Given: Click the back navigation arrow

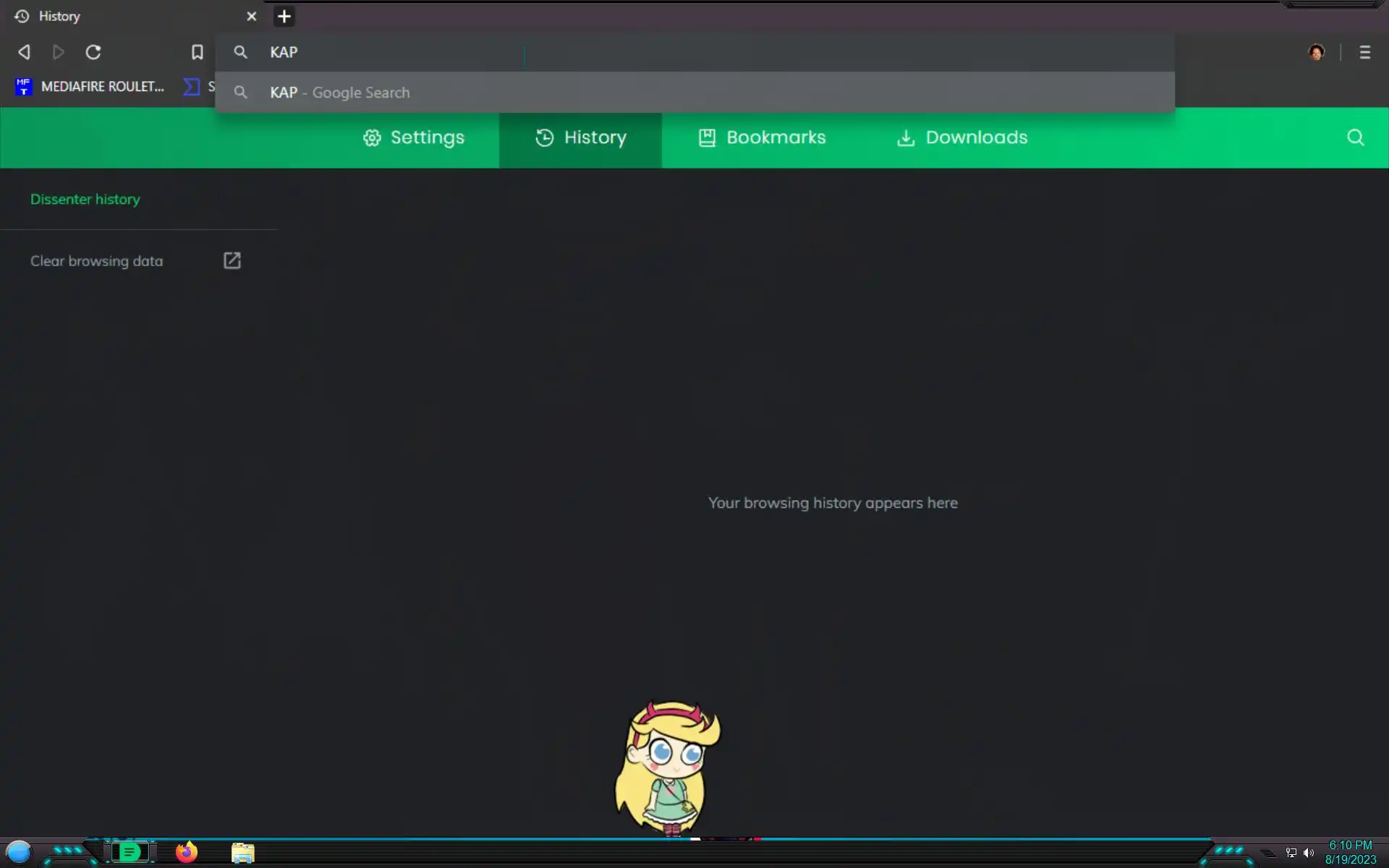Looking at the screenshot, I should click(x=24, y=52).
